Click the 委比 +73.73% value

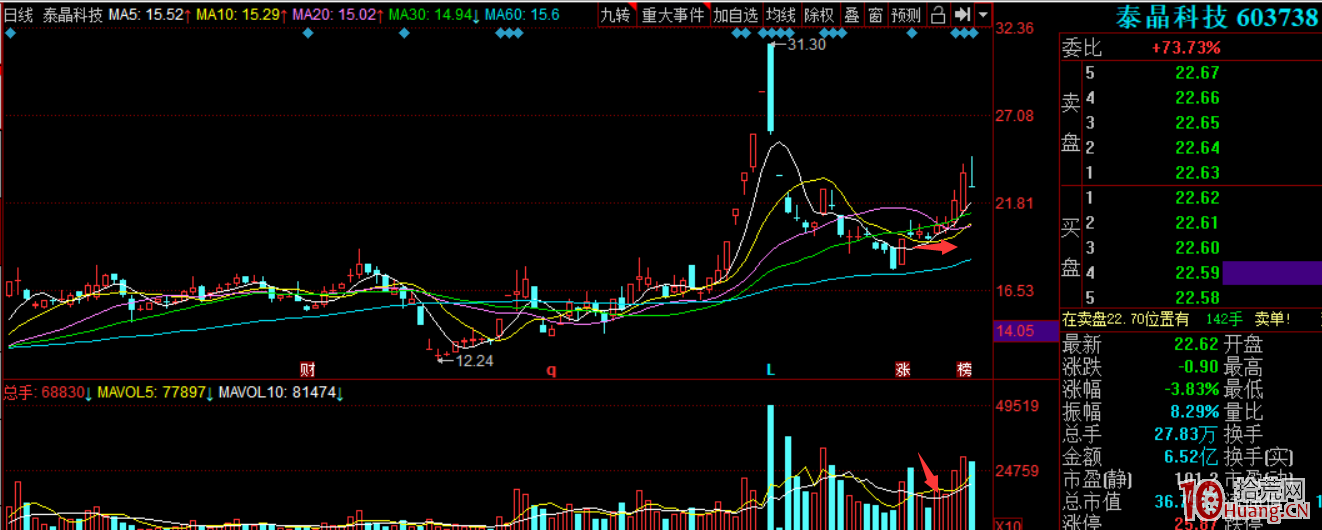1185,48
